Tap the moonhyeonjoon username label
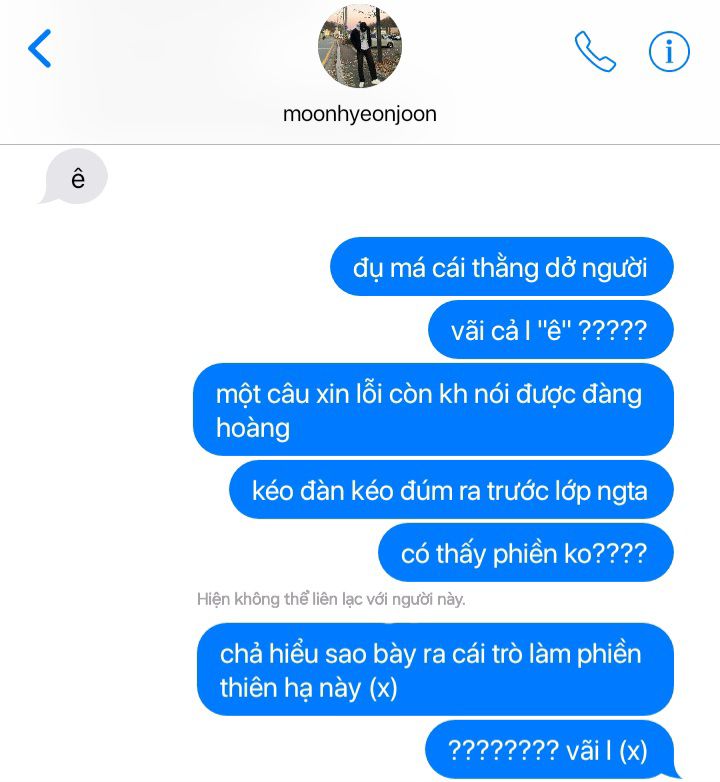The image size is (720, 782). [360, 114]
